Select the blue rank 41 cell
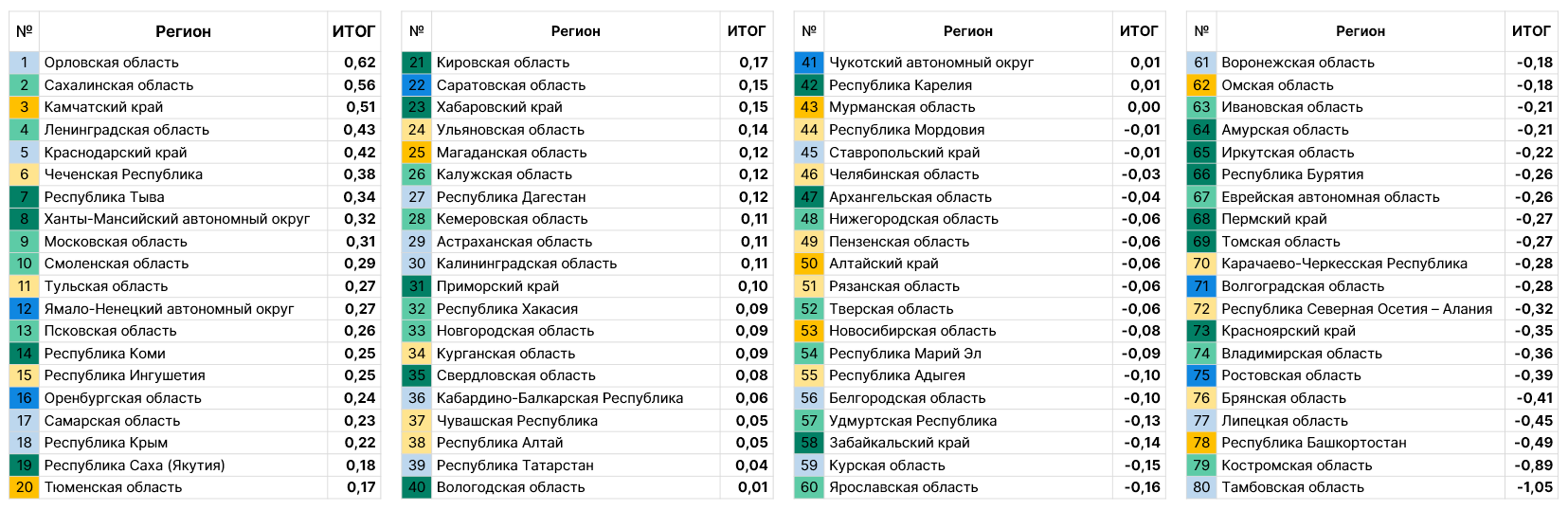The image size is (1568, 511). 809,63
